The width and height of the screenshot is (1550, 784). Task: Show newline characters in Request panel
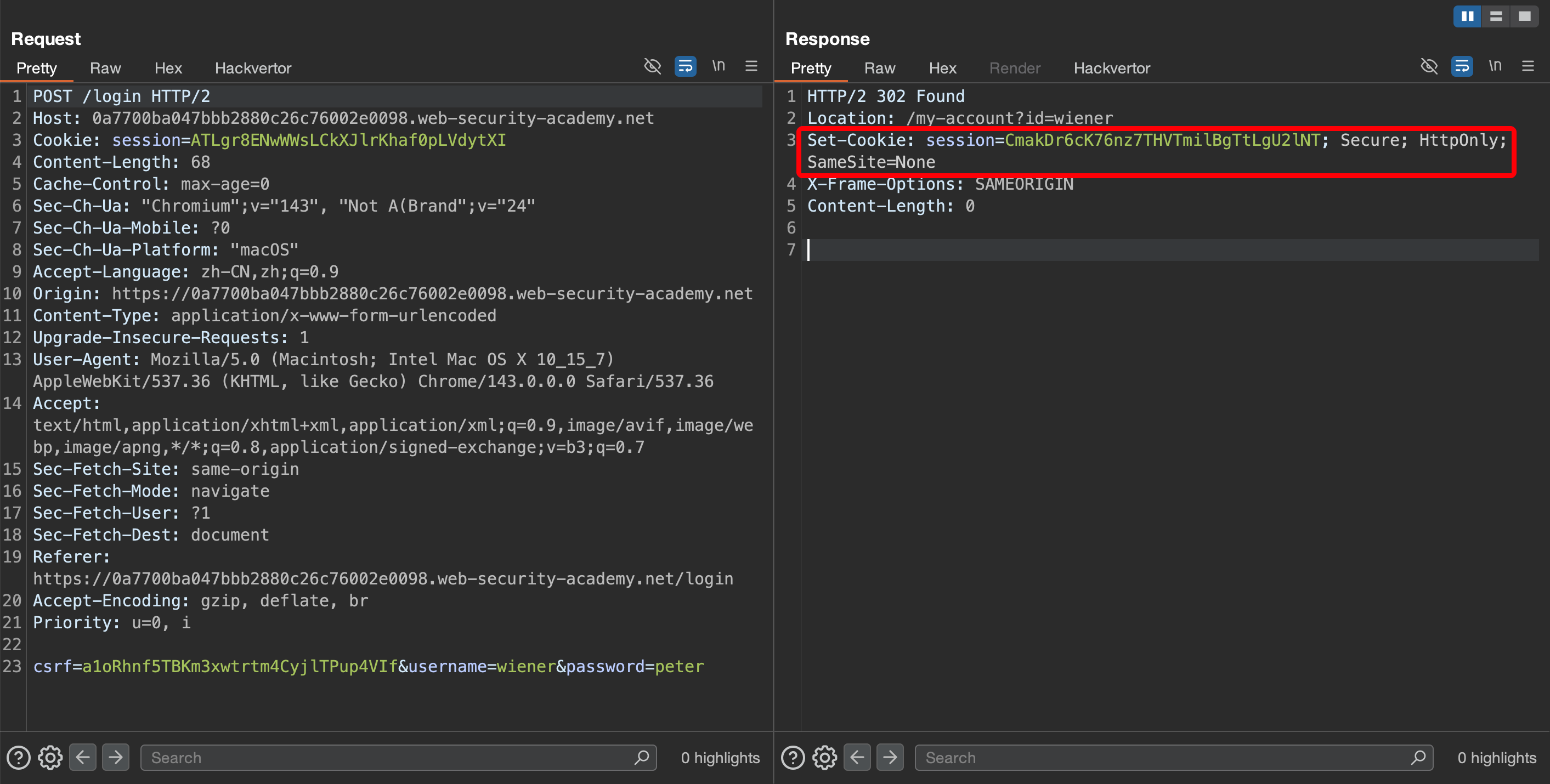click(719, 66)
